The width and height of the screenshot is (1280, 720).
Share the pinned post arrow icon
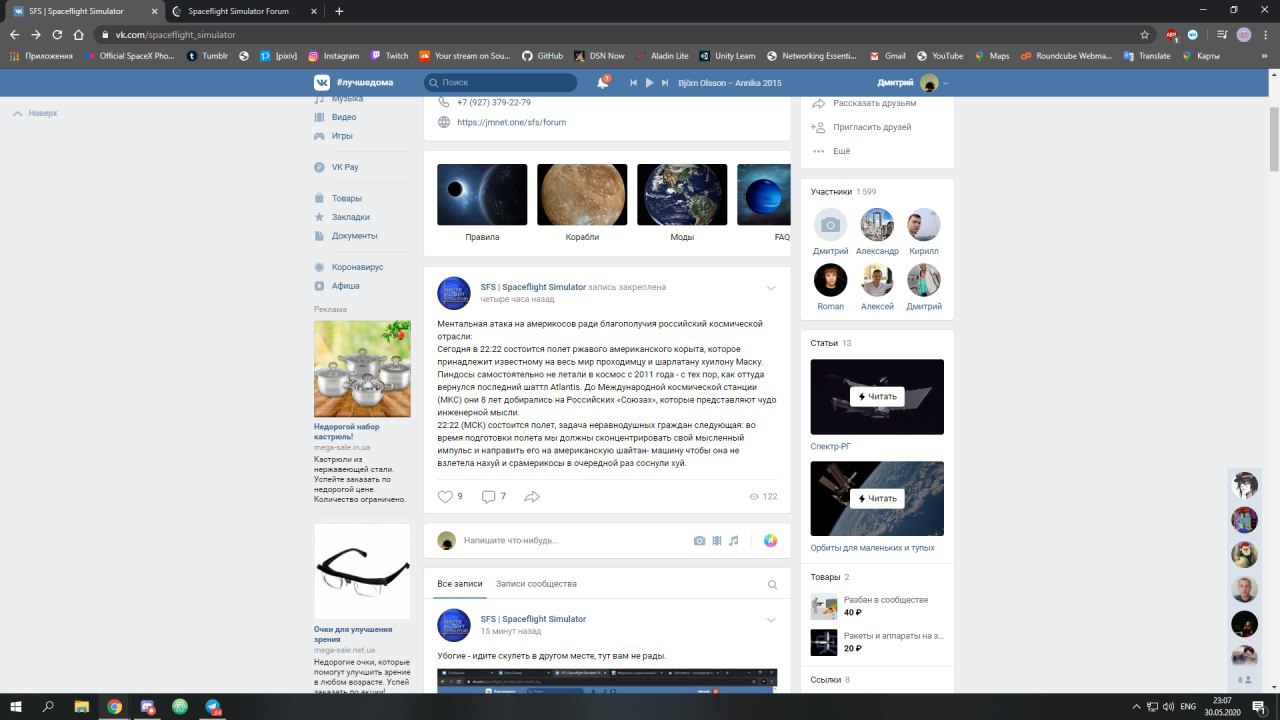pos(532,496)
